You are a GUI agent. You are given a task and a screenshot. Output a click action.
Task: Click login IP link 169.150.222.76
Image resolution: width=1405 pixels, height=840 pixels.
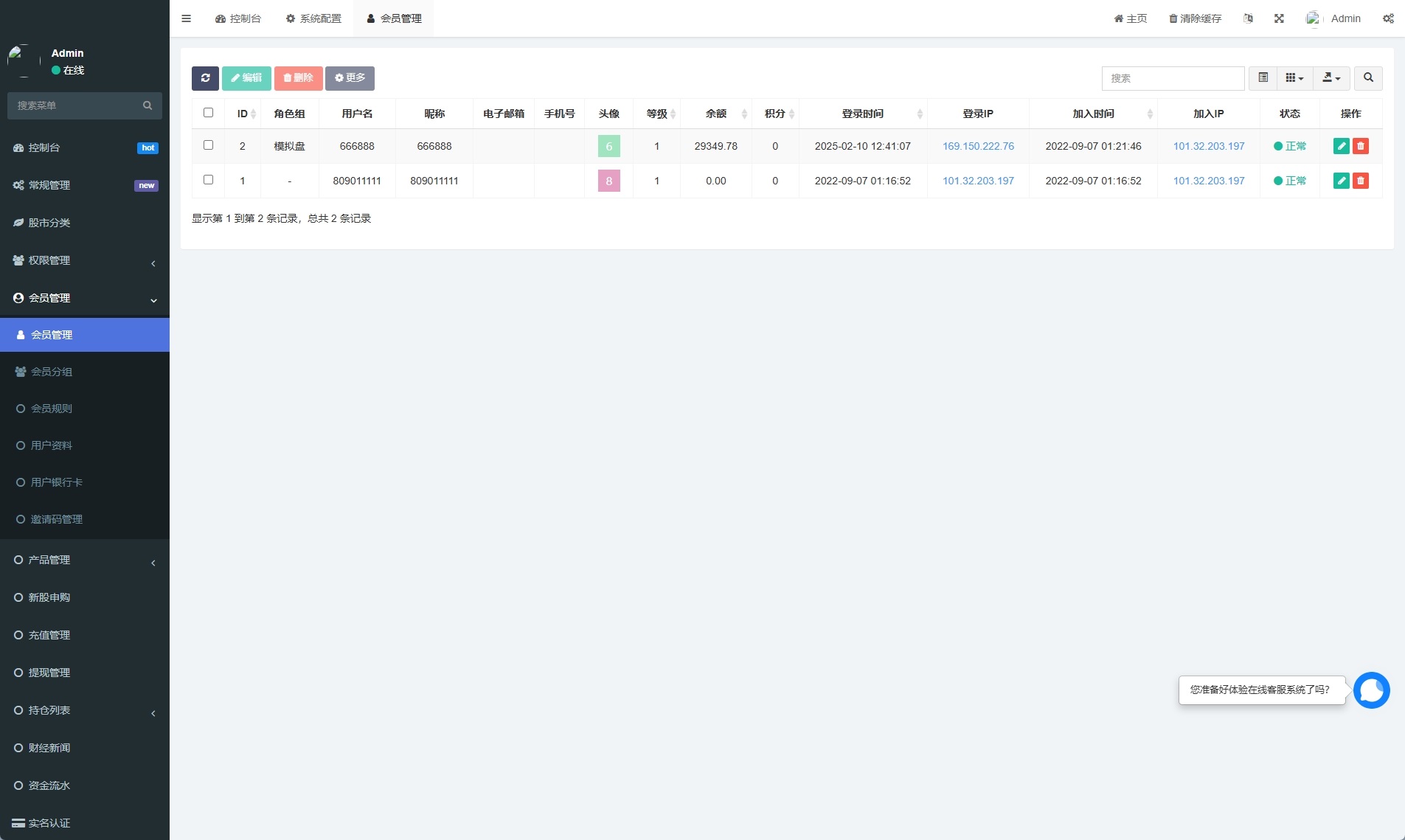(978, 146)
